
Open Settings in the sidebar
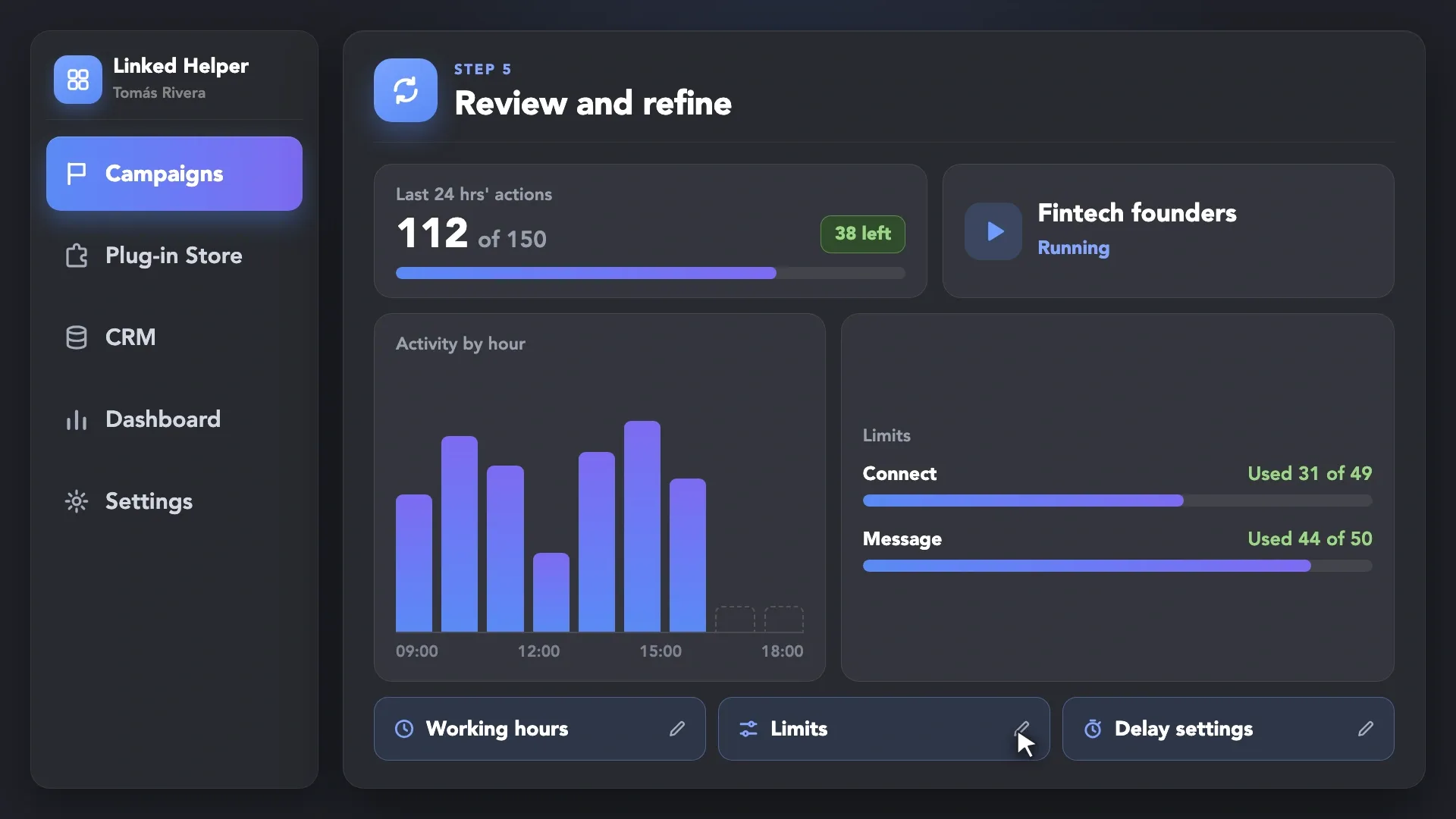coord(174,501)
